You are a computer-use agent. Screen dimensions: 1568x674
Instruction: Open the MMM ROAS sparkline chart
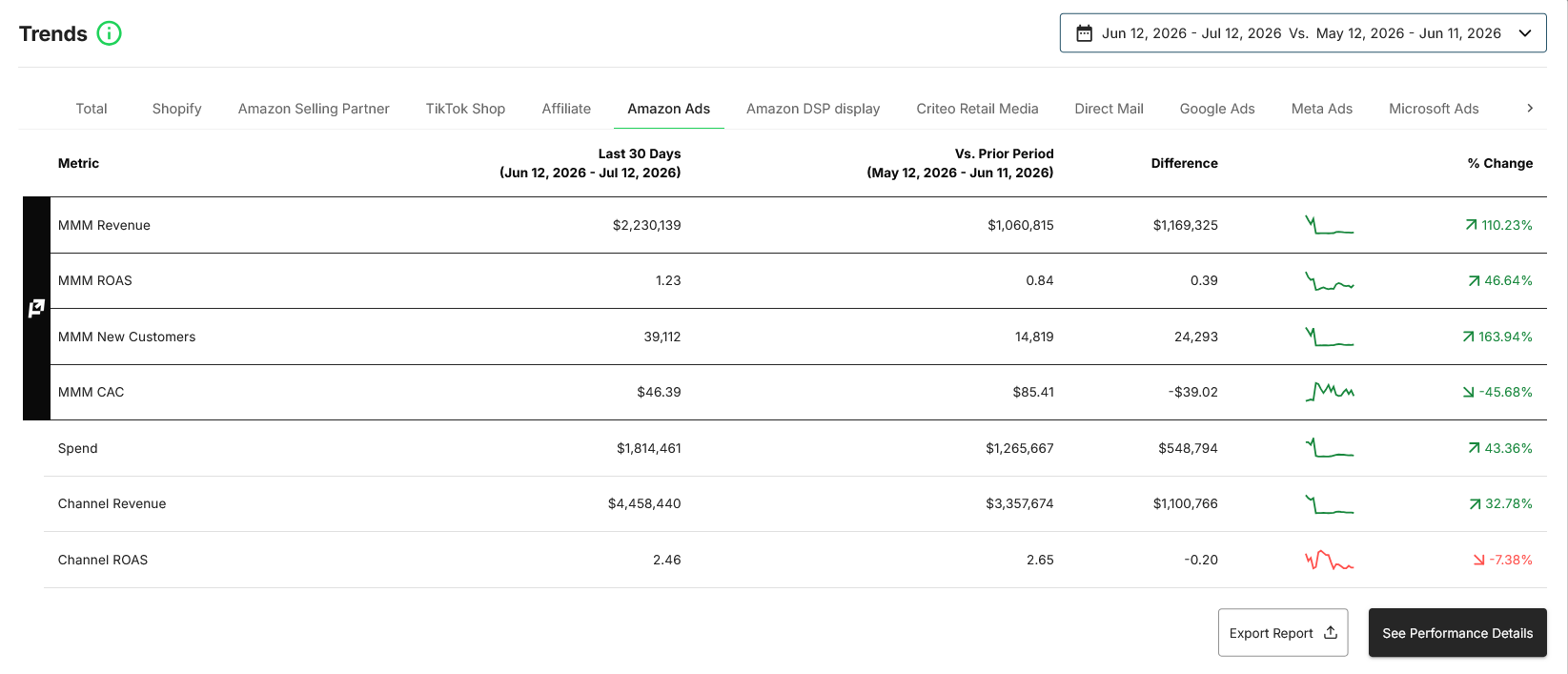[1329, 280]
